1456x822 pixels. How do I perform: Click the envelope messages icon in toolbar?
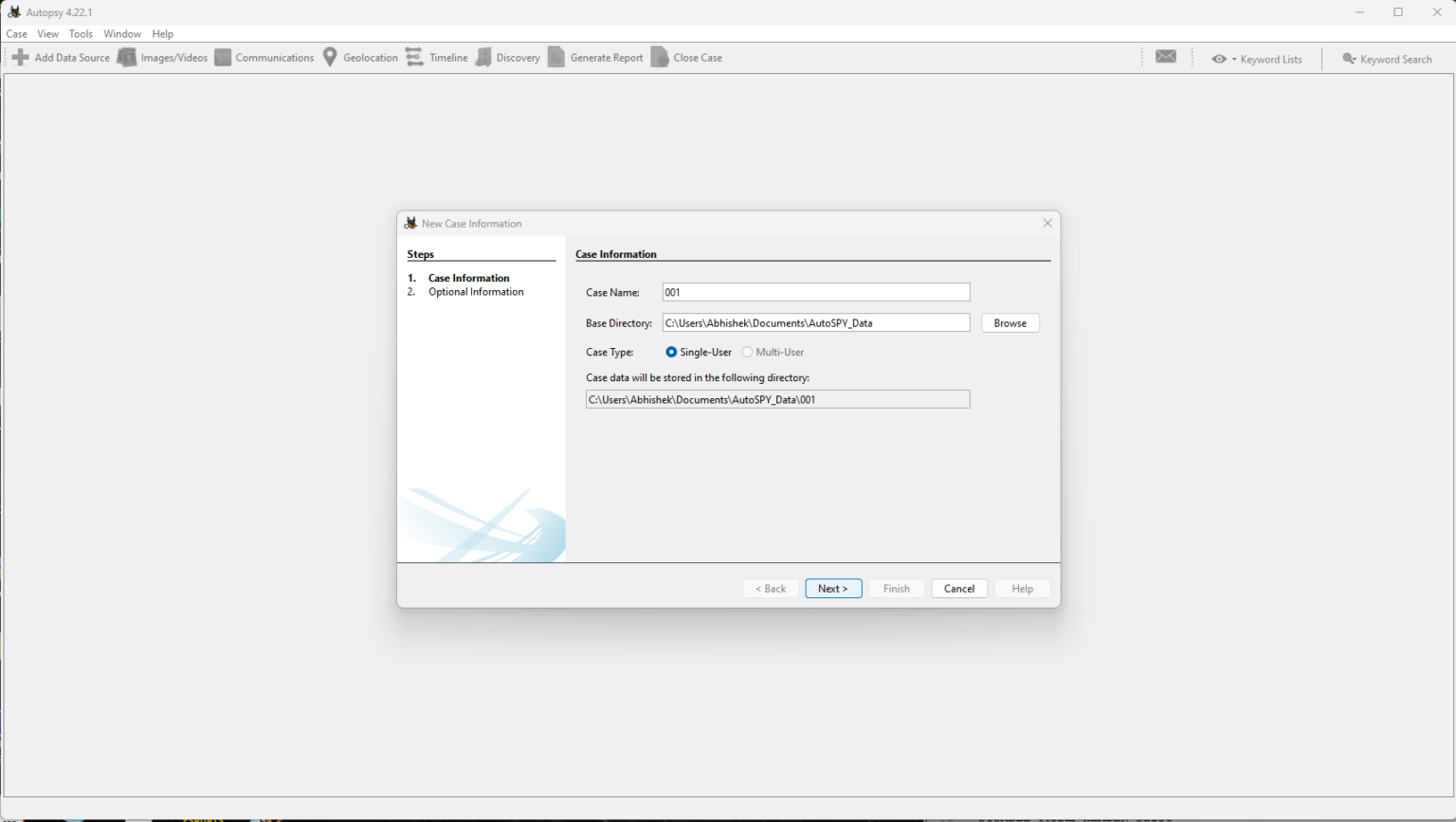pyautogui.click(x=1166, y=57)
